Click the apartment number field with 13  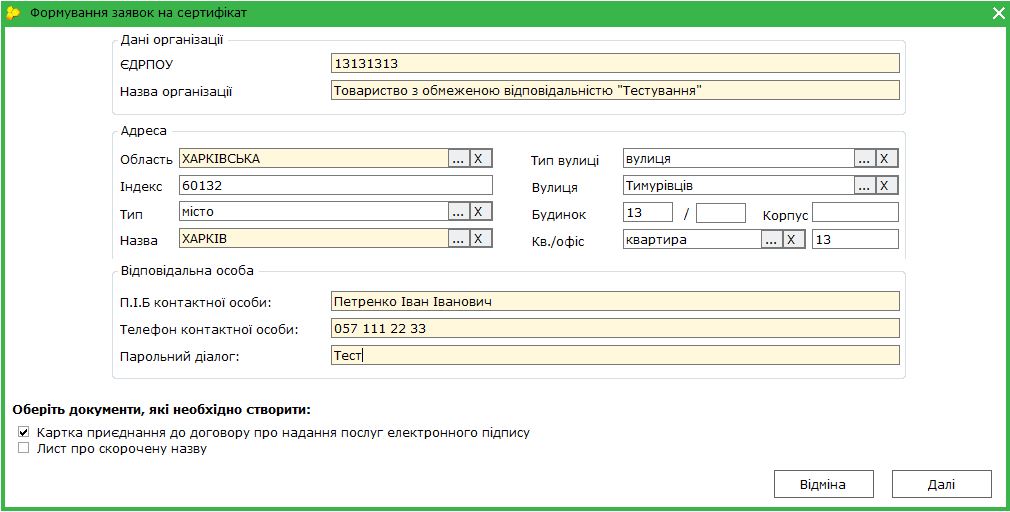point(855,239)
